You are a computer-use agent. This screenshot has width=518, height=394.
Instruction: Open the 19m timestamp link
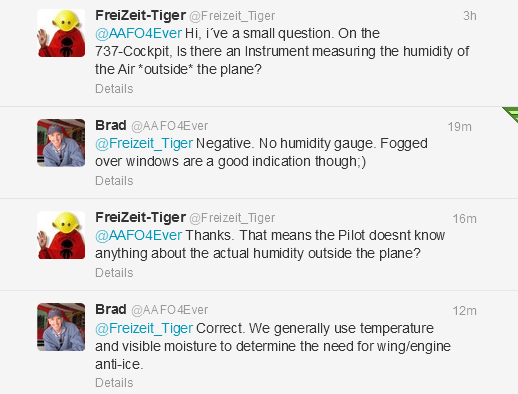point(460,127)
